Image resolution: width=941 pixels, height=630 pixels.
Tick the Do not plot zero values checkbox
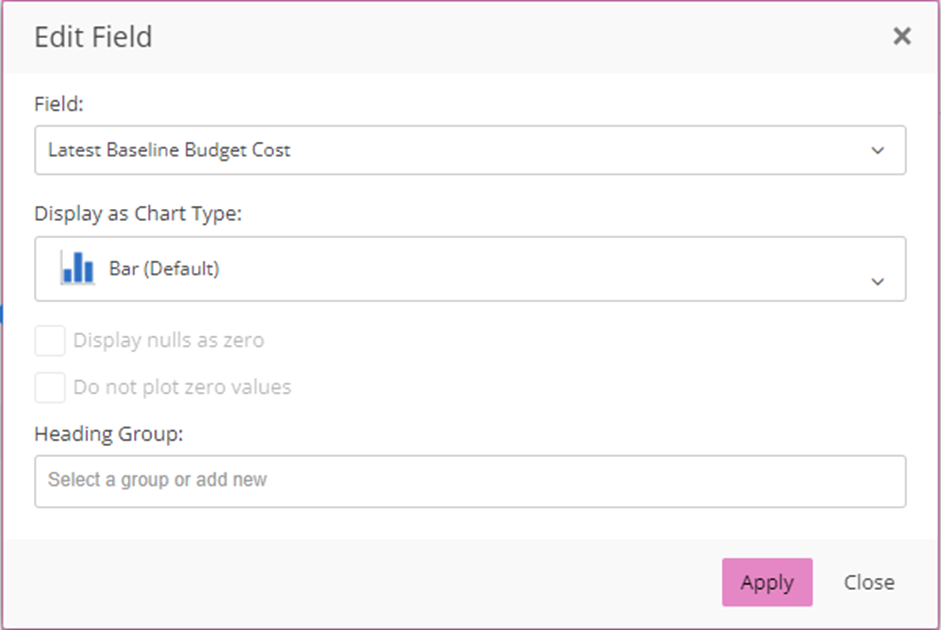point(50,387)
